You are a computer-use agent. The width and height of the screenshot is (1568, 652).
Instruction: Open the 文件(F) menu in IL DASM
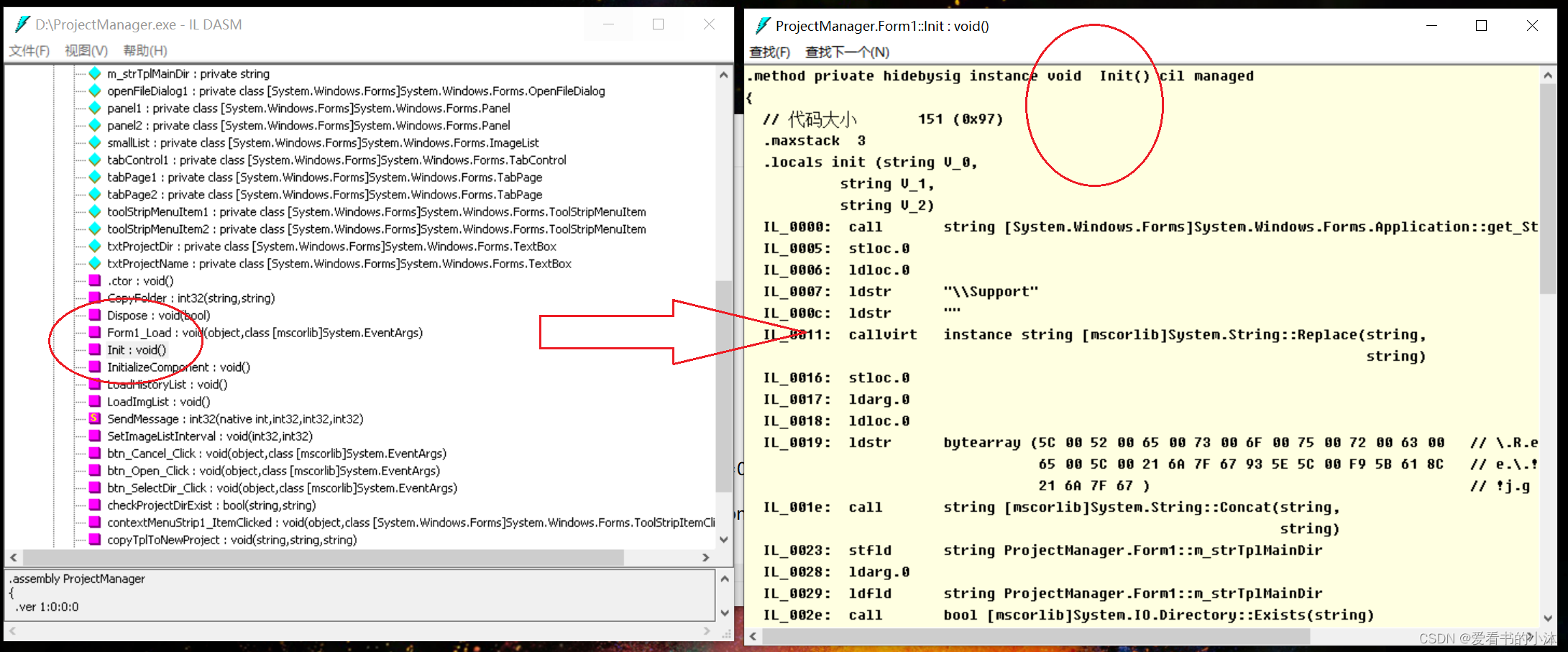click(29, 50)
